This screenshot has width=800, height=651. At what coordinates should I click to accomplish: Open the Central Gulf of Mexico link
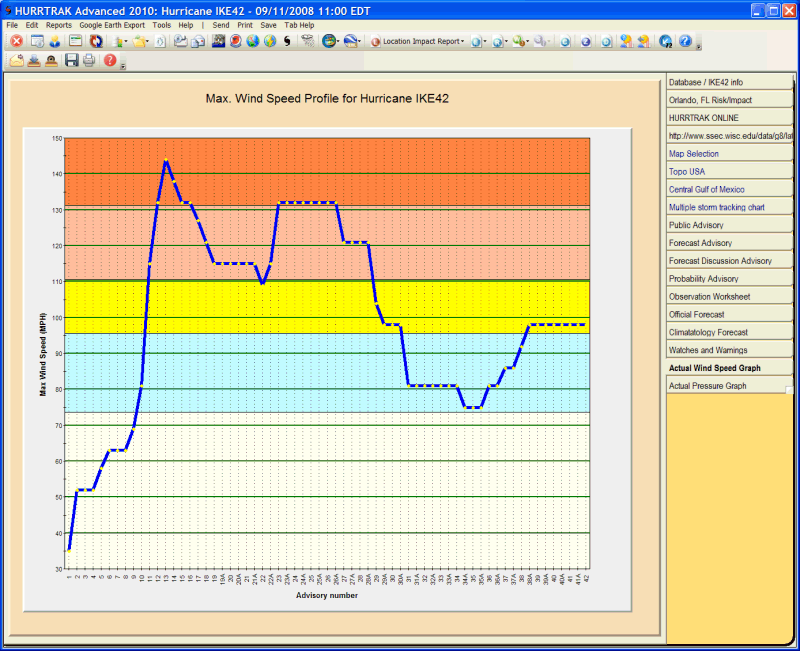[x=706, y=189]
